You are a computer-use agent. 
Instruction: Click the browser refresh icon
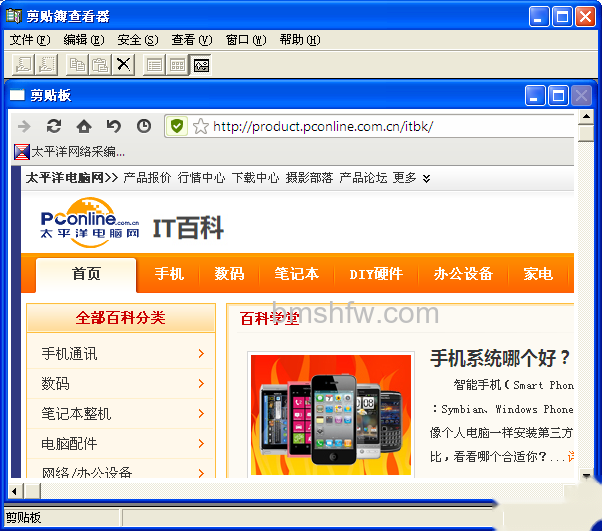click(x=54, y=126)
